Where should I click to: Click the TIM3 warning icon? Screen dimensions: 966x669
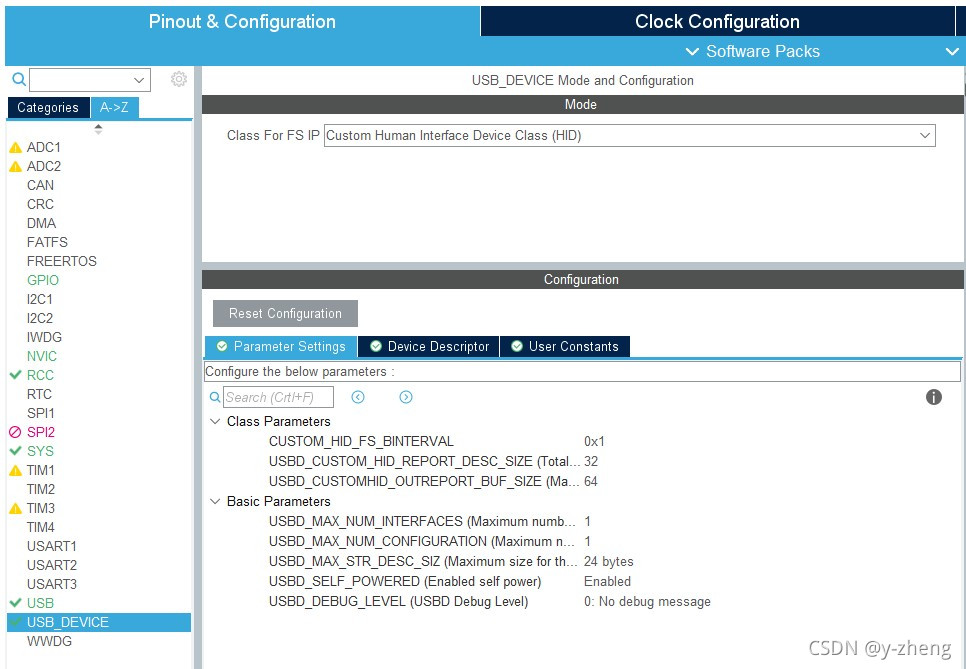tap(15, 509)
